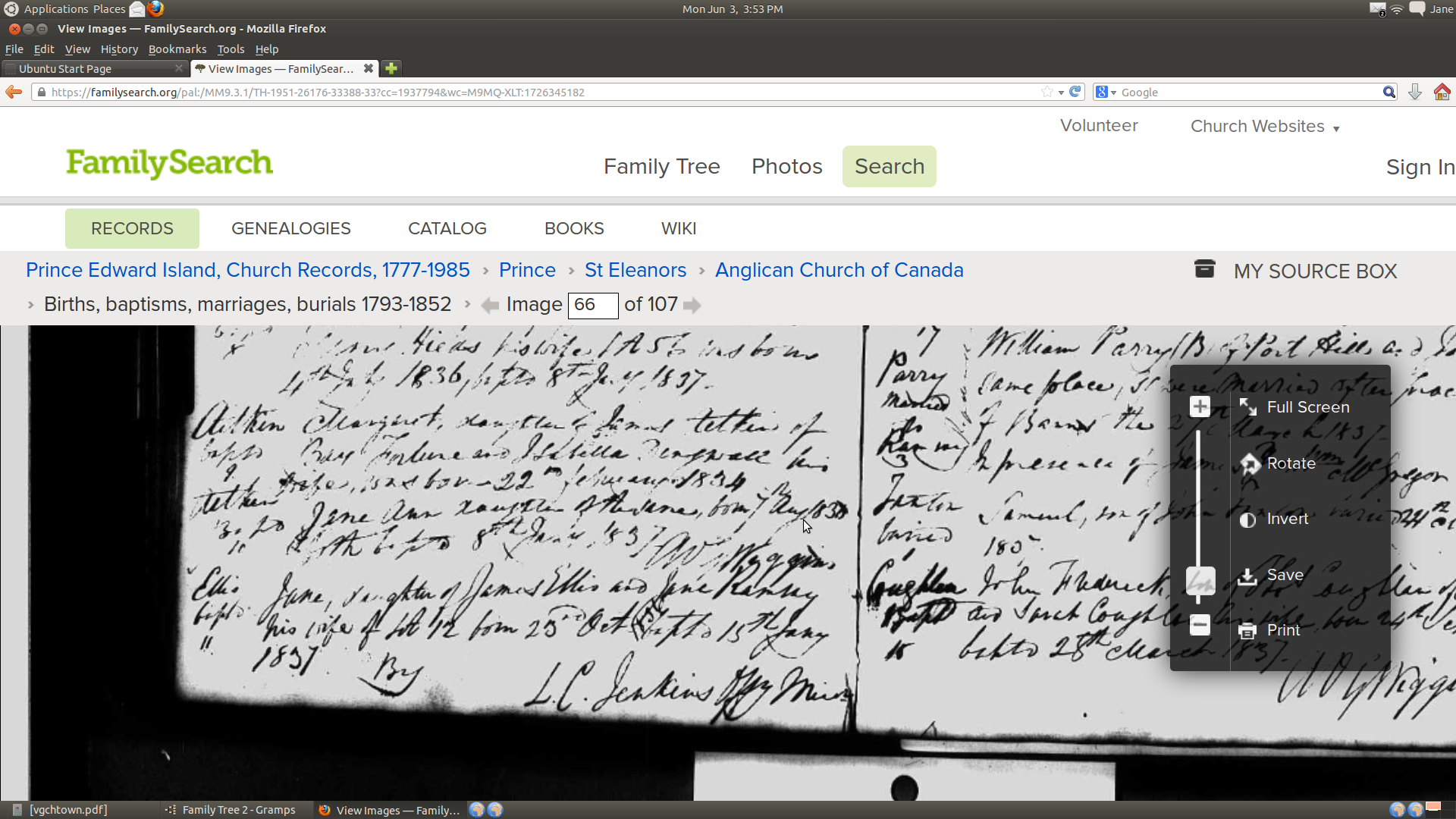Click the Sign In link
This screenshot has width=1456, height=819.
coord(1420,168)
